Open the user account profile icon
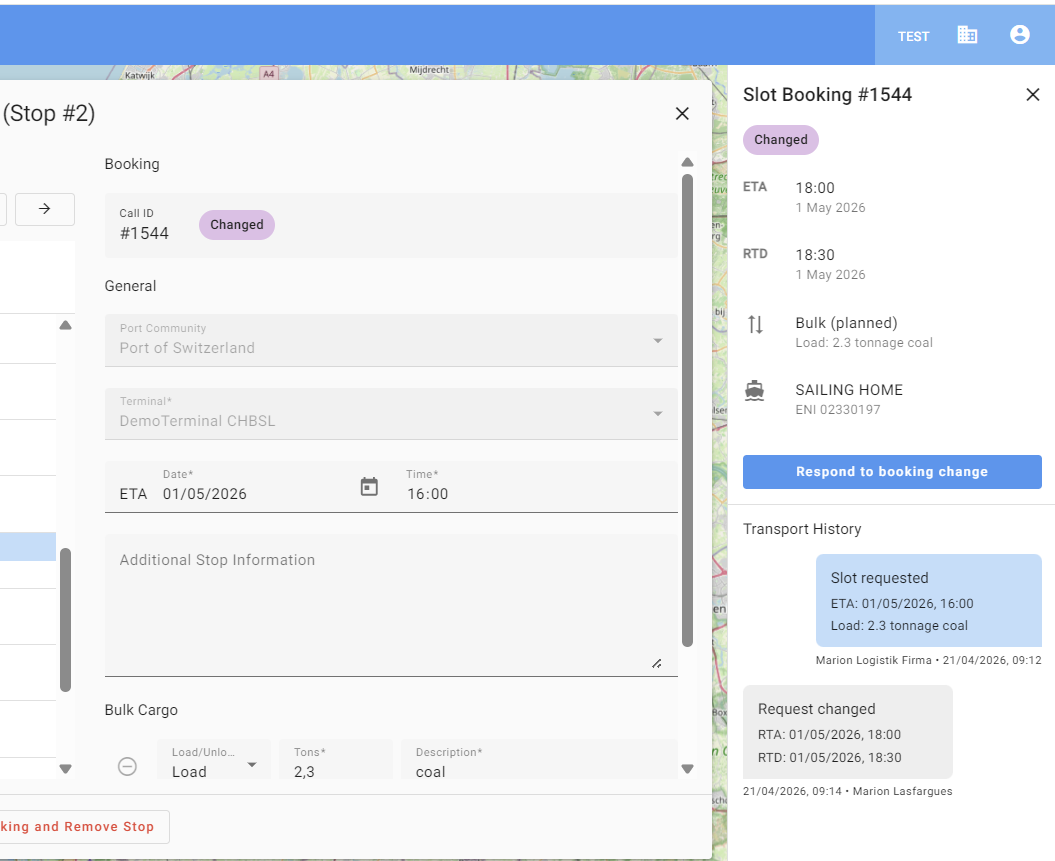 [x=1019, y=35]
